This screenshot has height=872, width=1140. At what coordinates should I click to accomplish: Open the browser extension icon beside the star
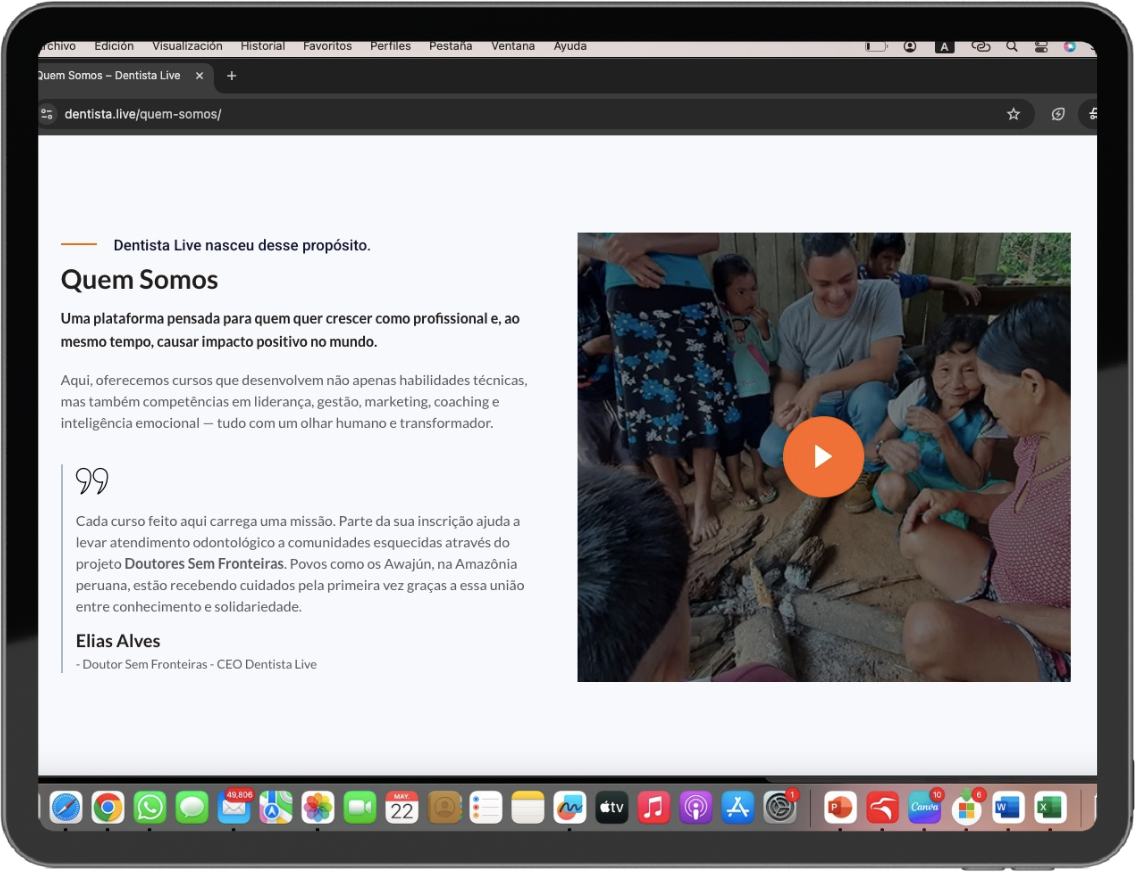point(1058,114)
